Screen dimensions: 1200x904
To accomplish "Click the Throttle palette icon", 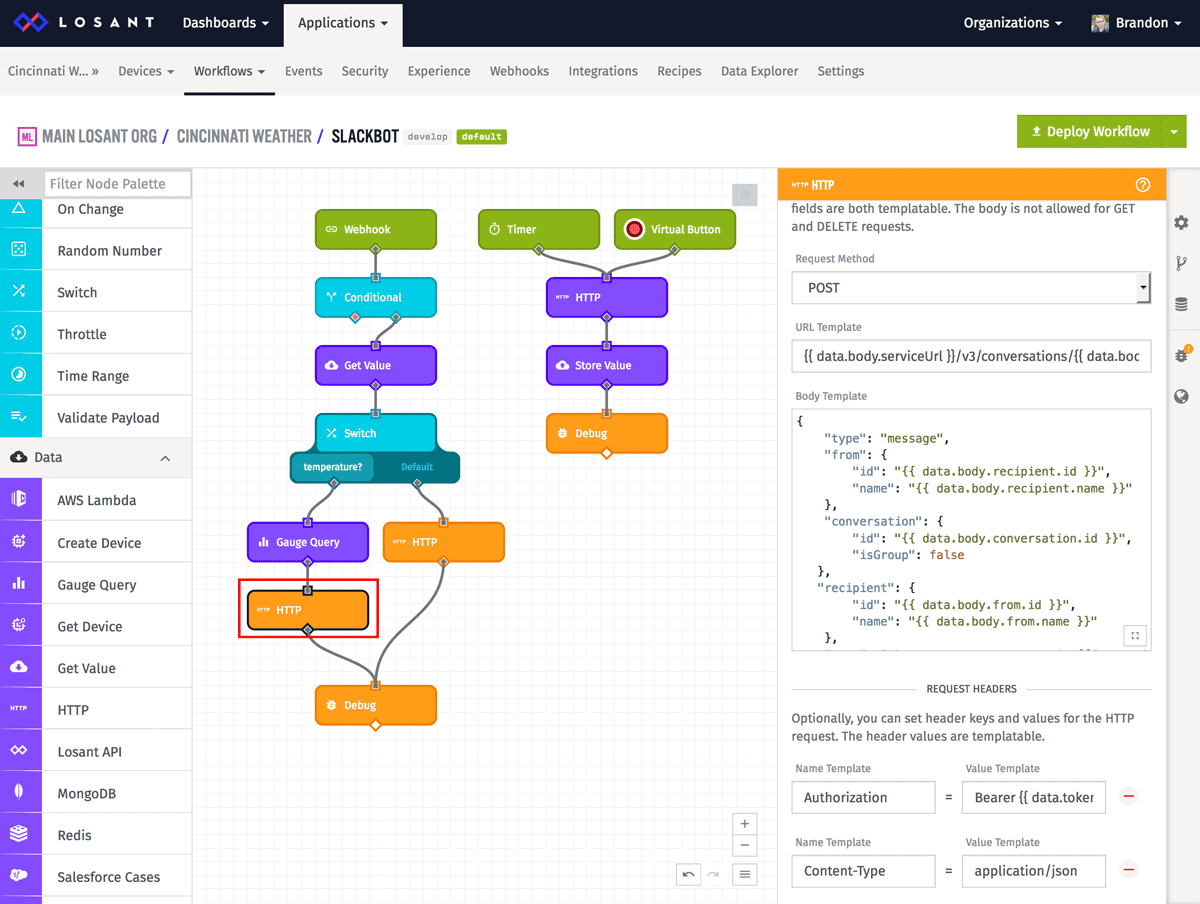I will pos(19,334).
